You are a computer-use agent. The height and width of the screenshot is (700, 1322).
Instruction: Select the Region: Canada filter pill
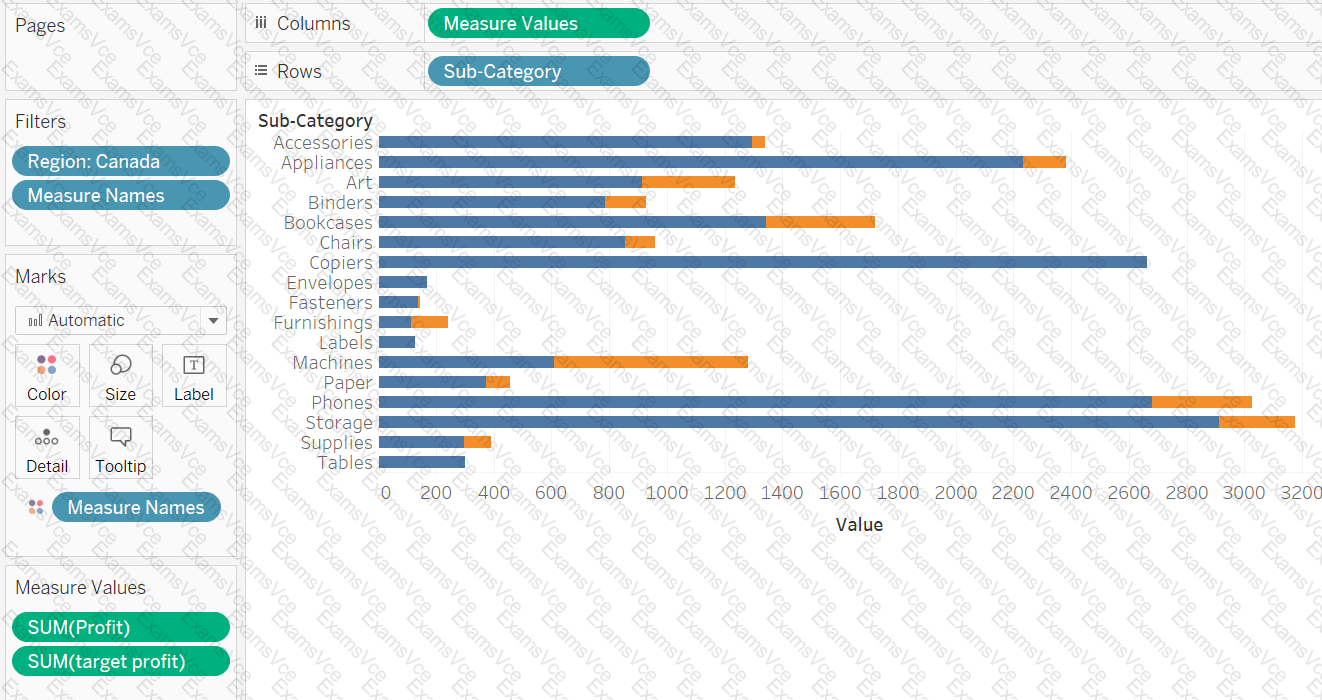coord(121,161)
